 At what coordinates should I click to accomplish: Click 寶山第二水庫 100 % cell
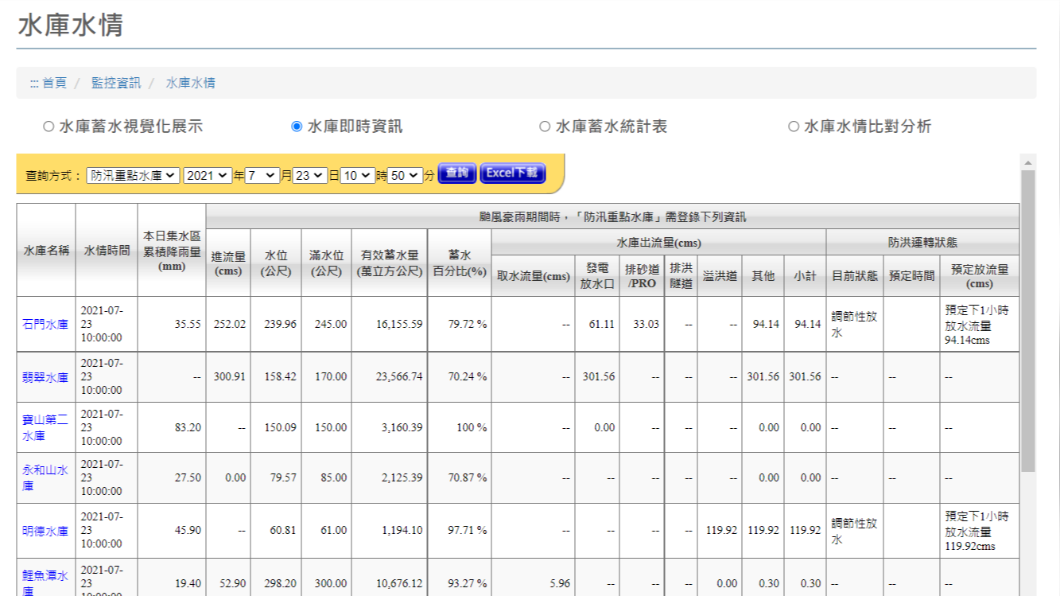[x=460, y=428]
